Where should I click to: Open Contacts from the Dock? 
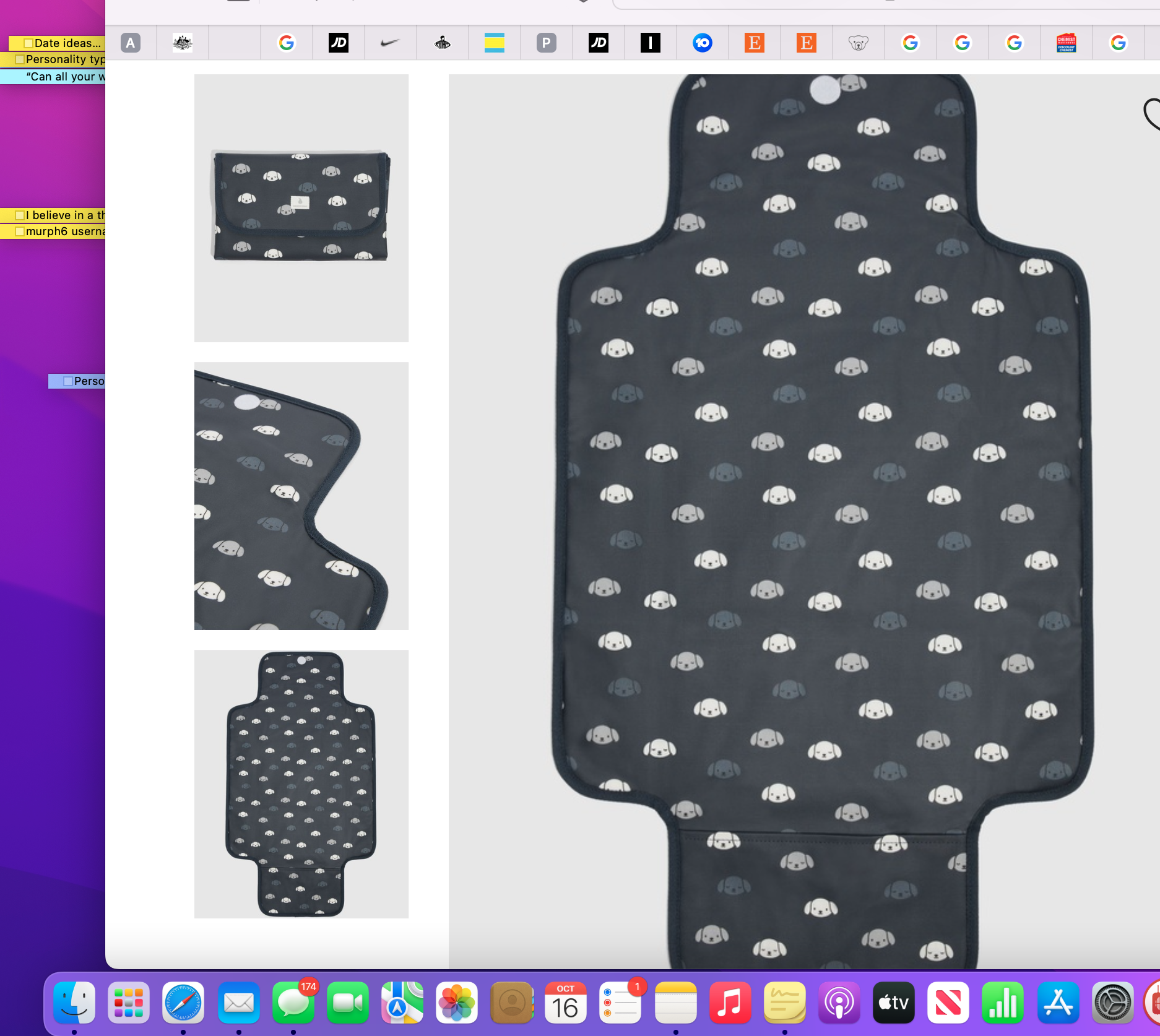(x=511, y=1003)
